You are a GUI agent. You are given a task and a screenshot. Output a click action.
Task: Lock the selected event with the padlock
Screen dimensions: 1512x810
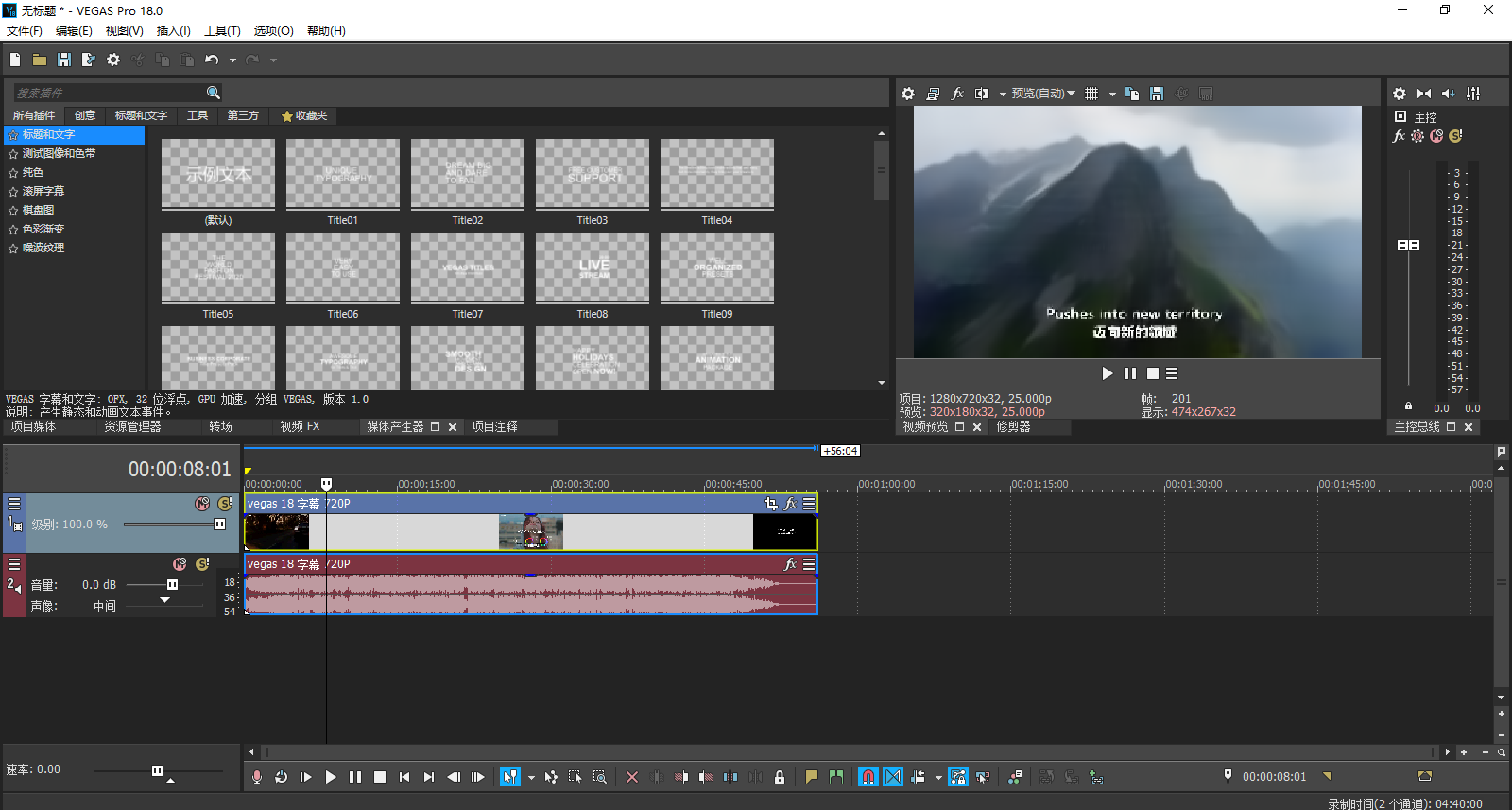coord(780,777)
